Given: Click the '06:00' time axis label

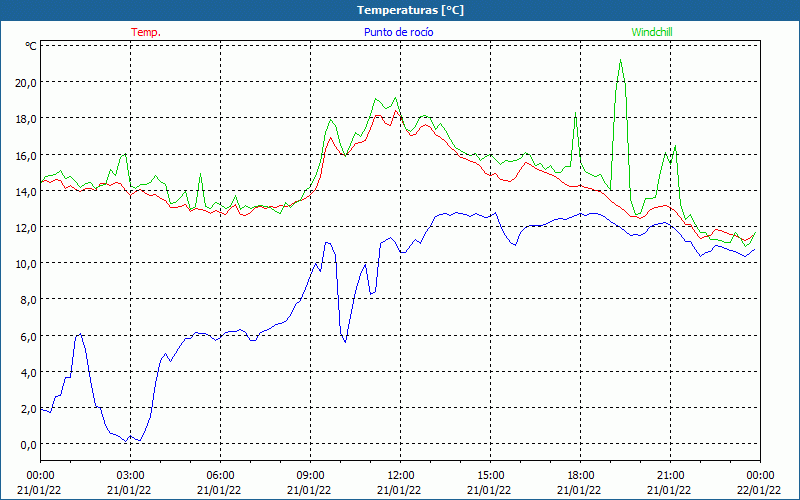Looking at the screenshot, I should point(220,476).
